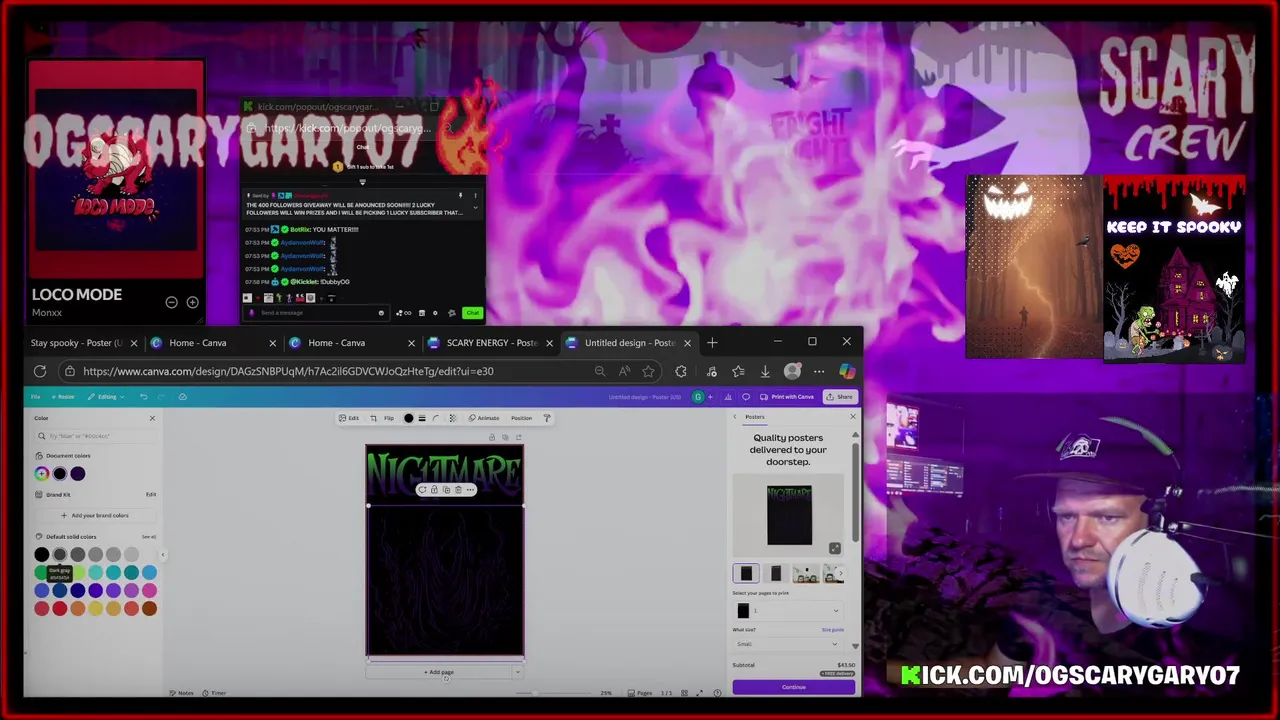Duplicate the page using icon above canvas

505,437
